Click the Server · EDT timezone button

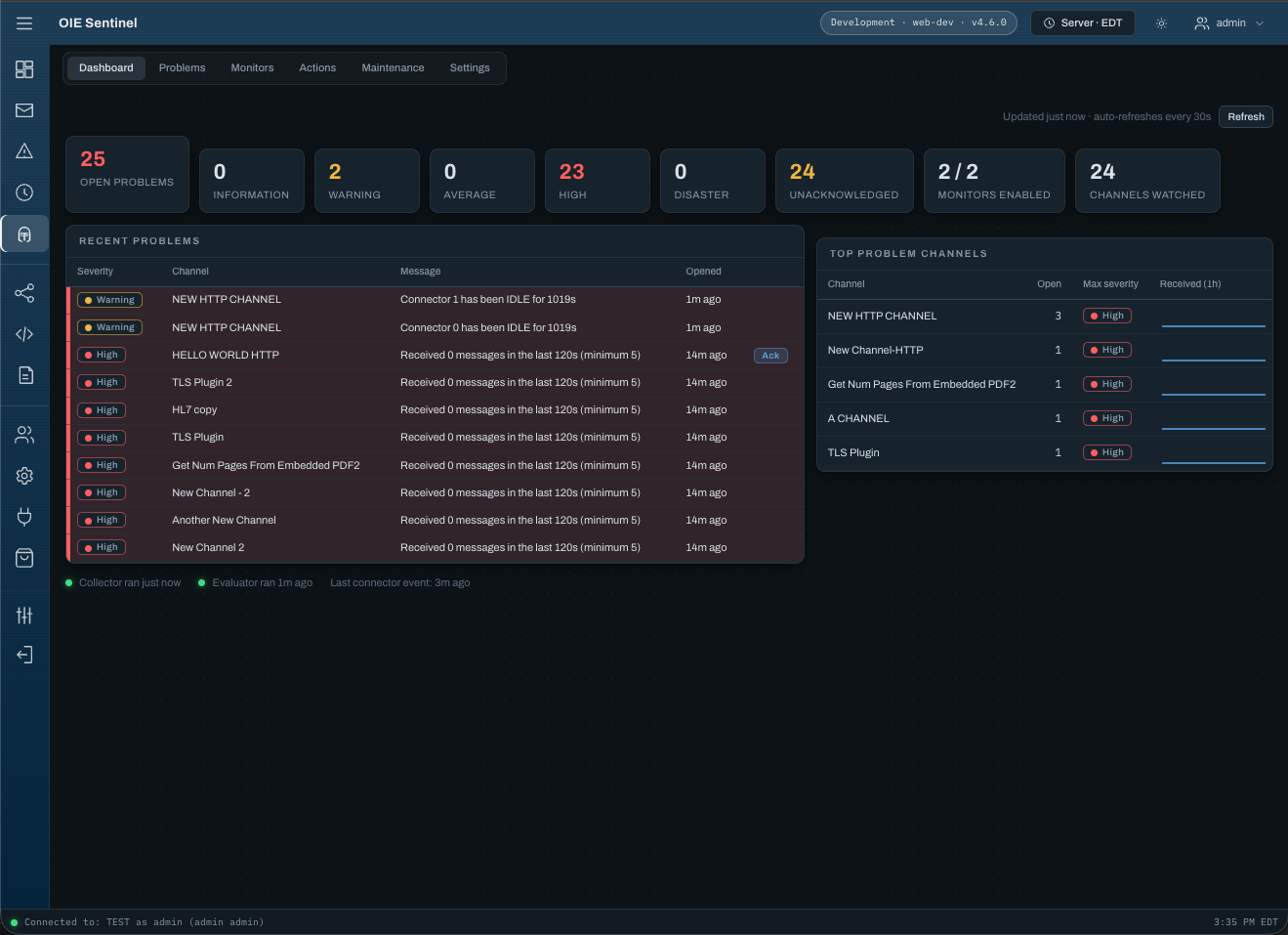[x=1083, y=23]
